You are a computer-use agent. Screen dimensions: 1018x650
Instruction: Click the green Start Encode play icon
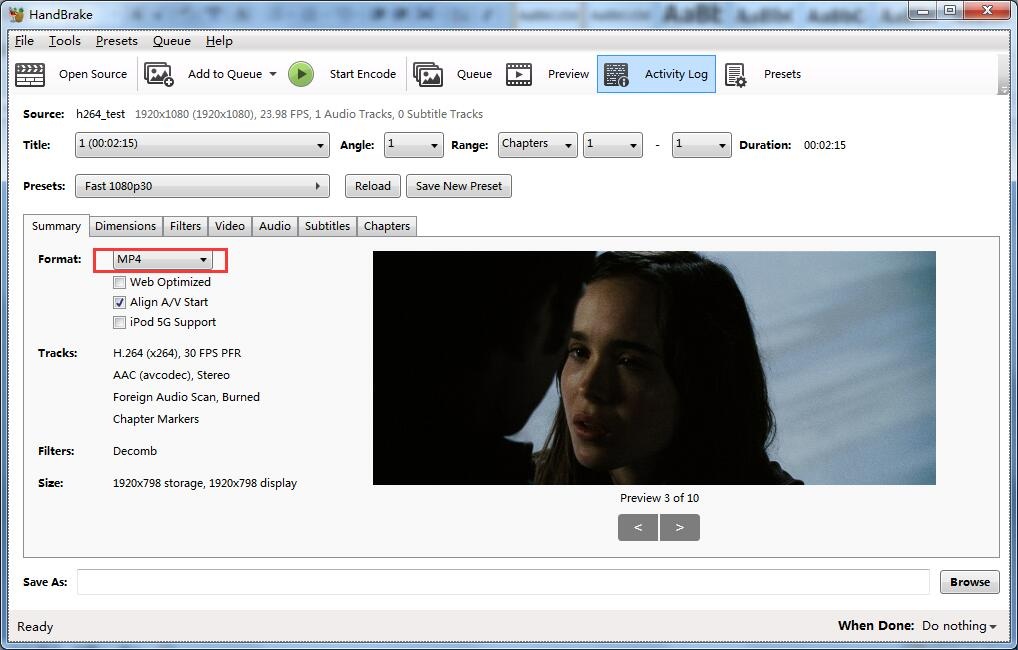click(301, 74)
